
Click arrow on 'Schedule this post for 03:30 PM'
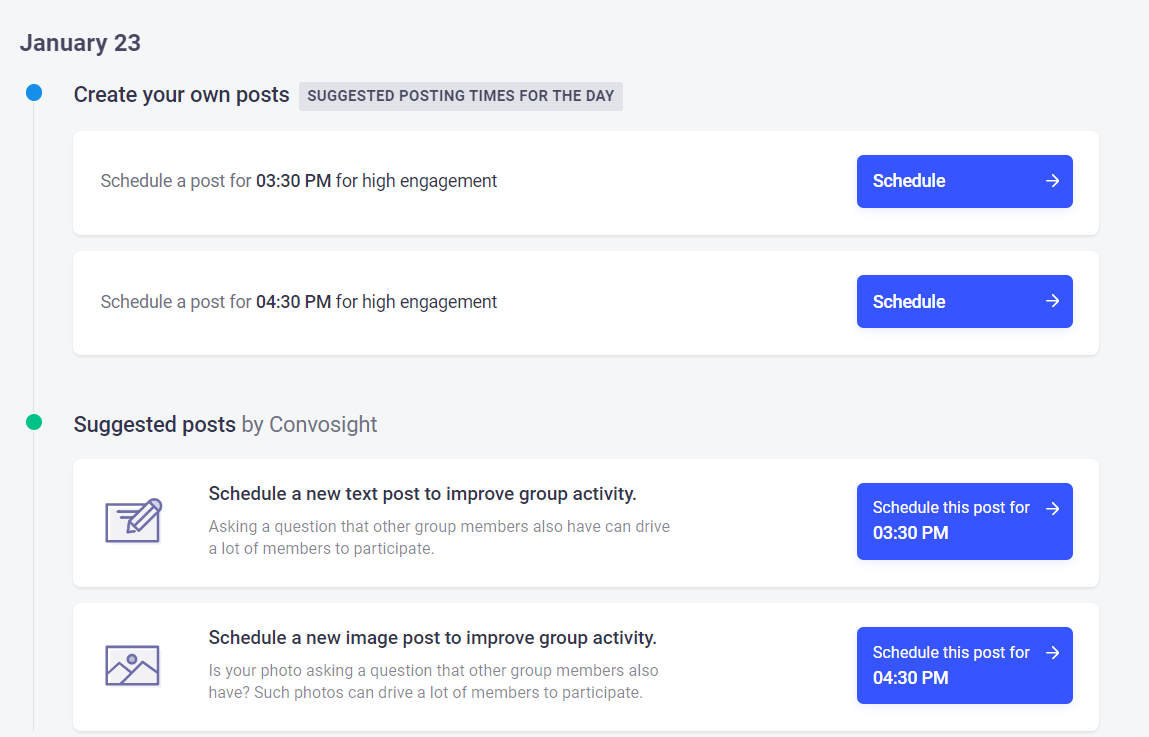(1052, 508)
